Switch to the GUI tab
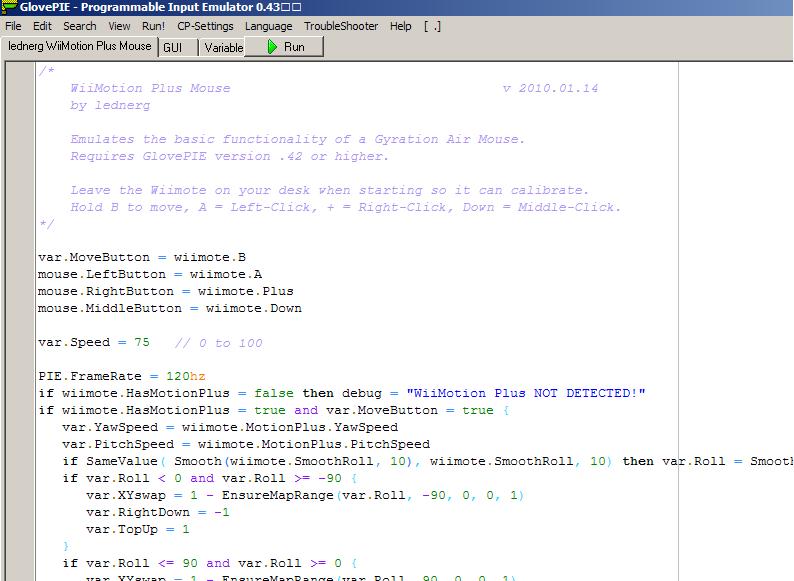 pyautogui.click(x=173, y=47)
